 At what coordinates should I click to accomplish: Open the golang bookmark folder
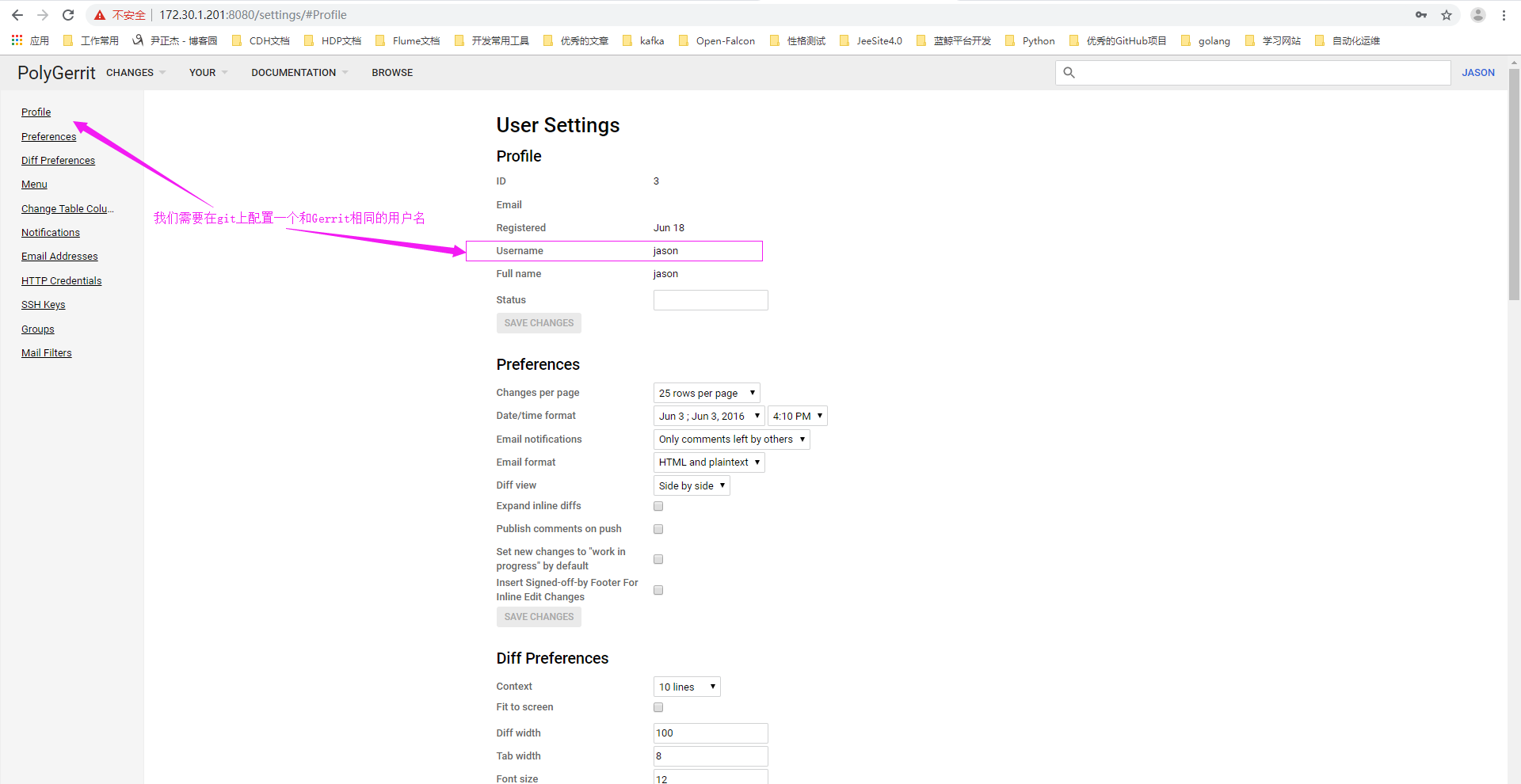pyautogui.click(x=1206, y=40)
